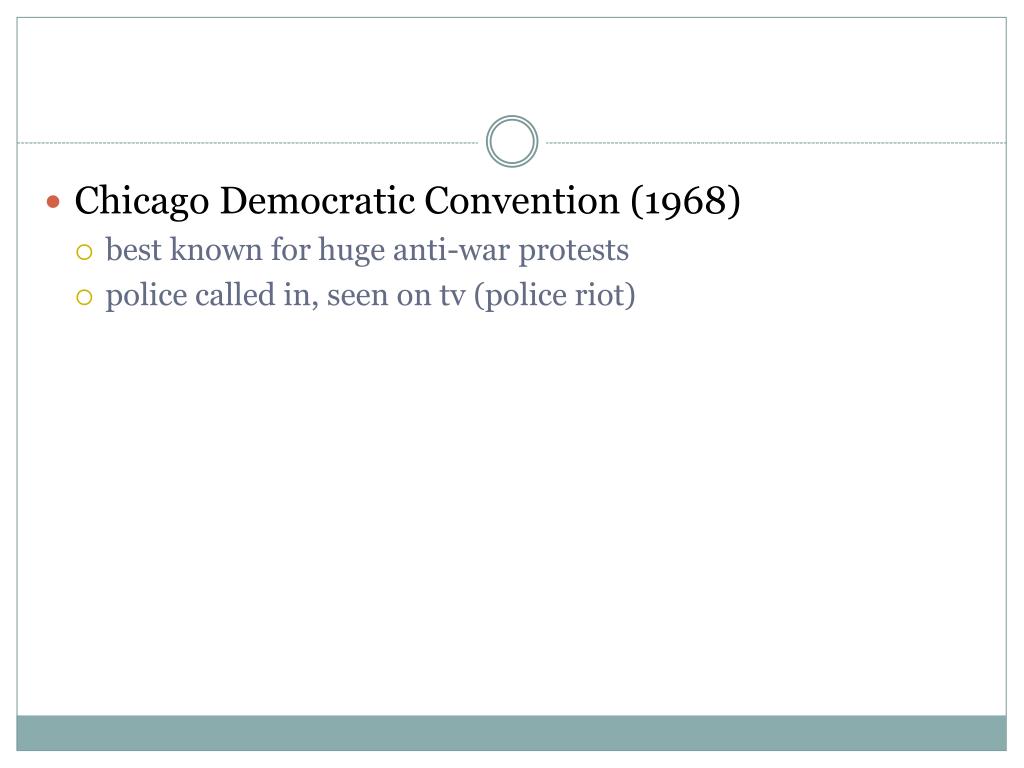Image resolution: width=1024 pixels, height=768 pixels.
Task: Select the word 'Chicago' in the heading
Action: coord(142,202)
